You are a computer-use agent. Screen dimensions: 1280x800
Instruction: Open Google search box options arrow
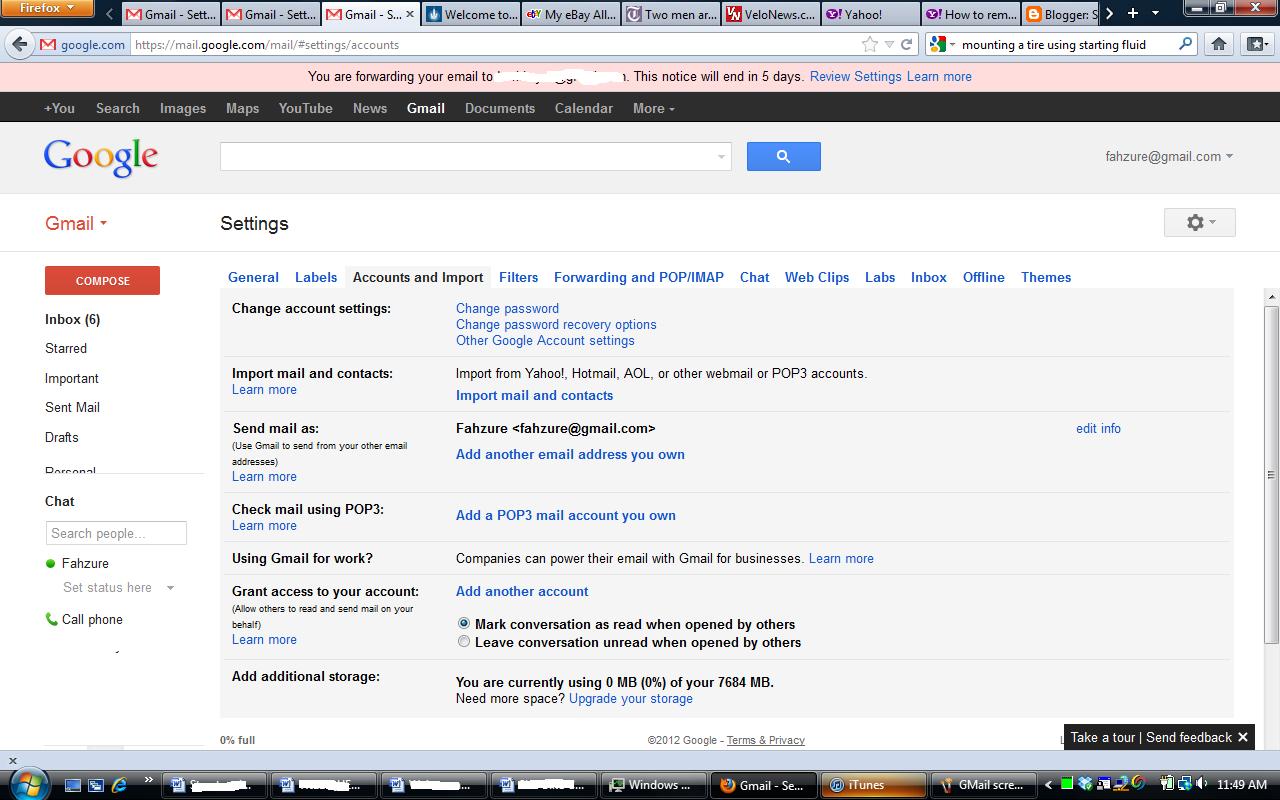[x=721, y=157]
